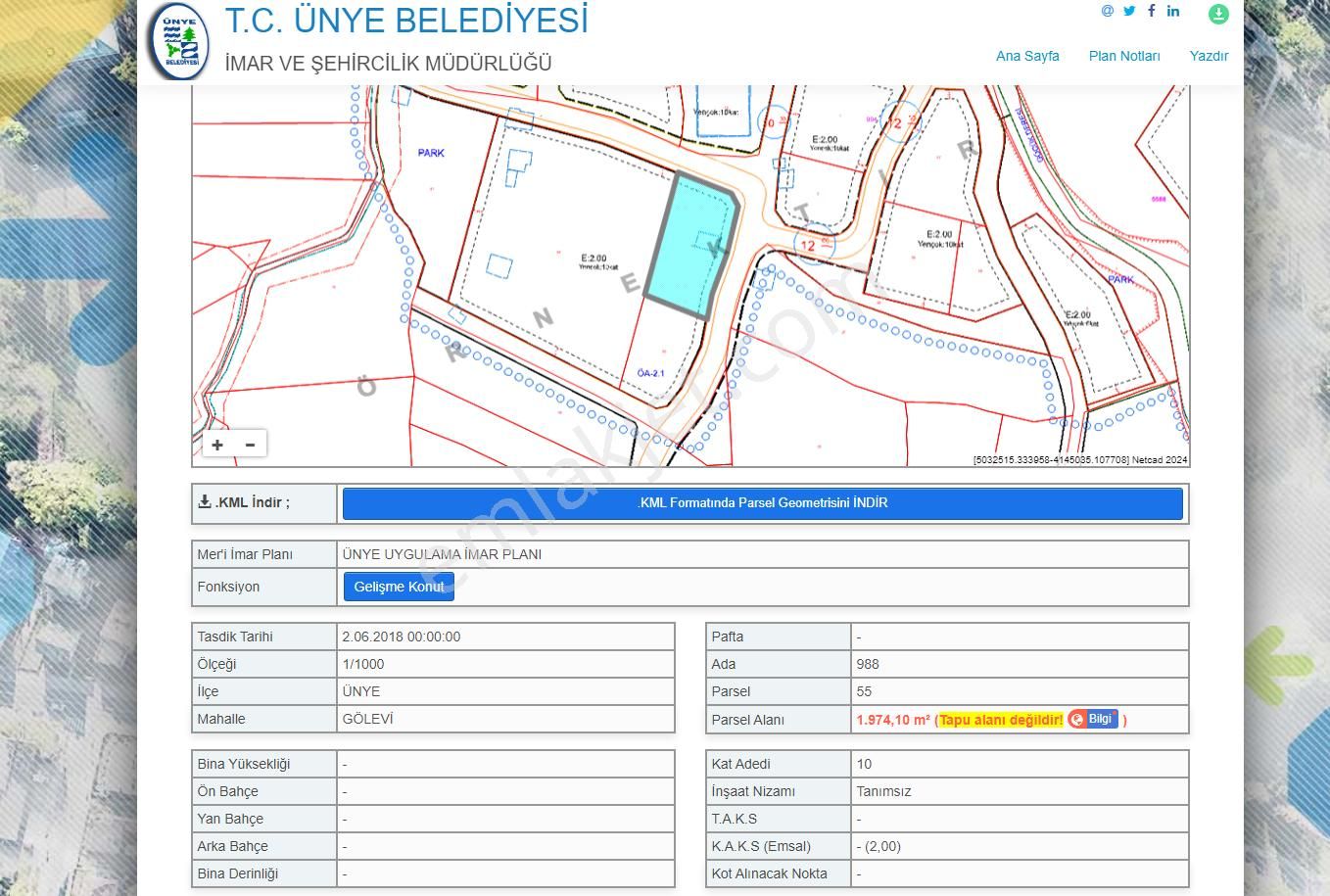The width and height of the screenshot is (1330, 896).
Task: Select ÜNYE UYGULAMA İMAR PLANI text
Action: (442, 554)
